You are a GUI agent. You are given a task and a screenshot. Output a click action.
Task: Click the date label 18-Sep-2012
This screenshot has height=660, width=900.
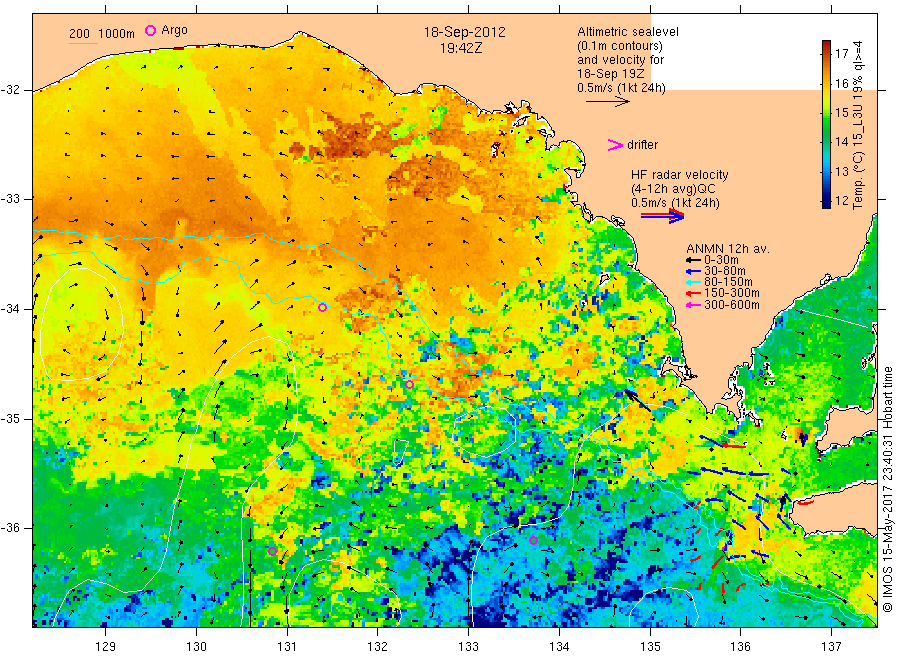[464, 32]
